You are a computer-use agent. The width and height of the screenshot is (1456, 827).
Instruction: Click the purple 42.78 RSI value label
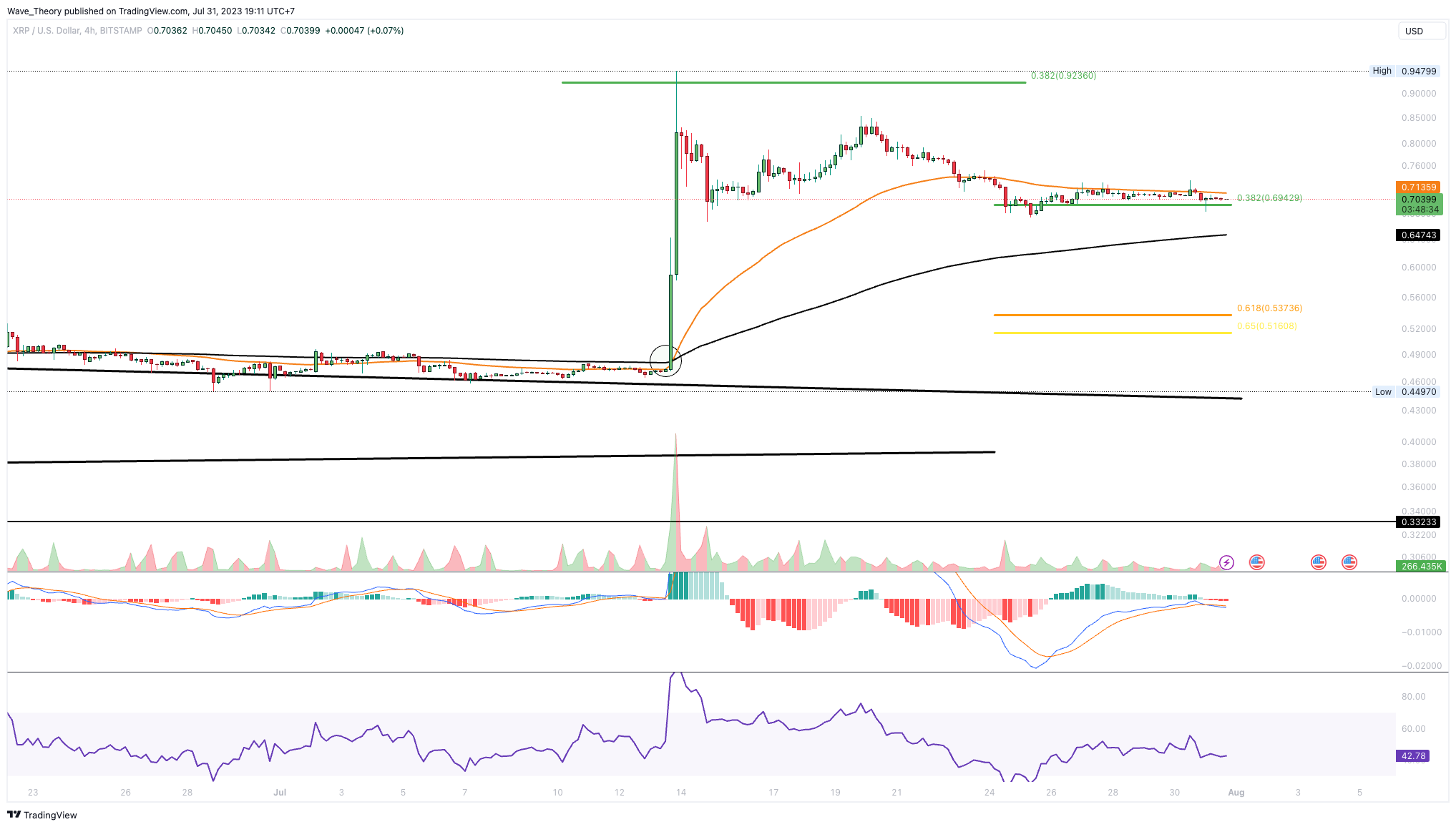[1413, 755]
